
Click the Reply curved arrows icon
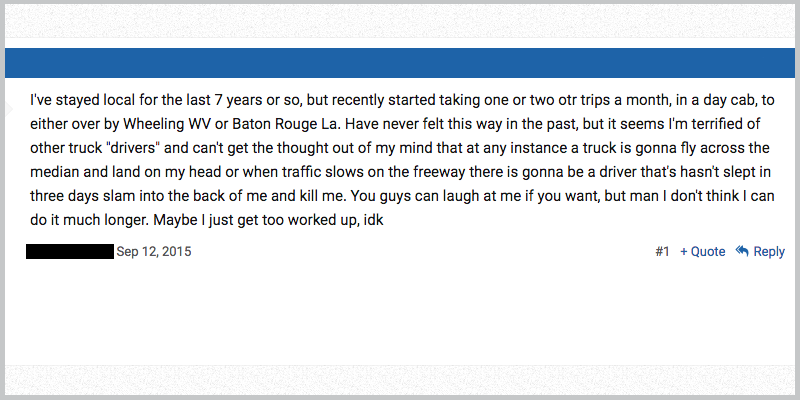point(742,251)
